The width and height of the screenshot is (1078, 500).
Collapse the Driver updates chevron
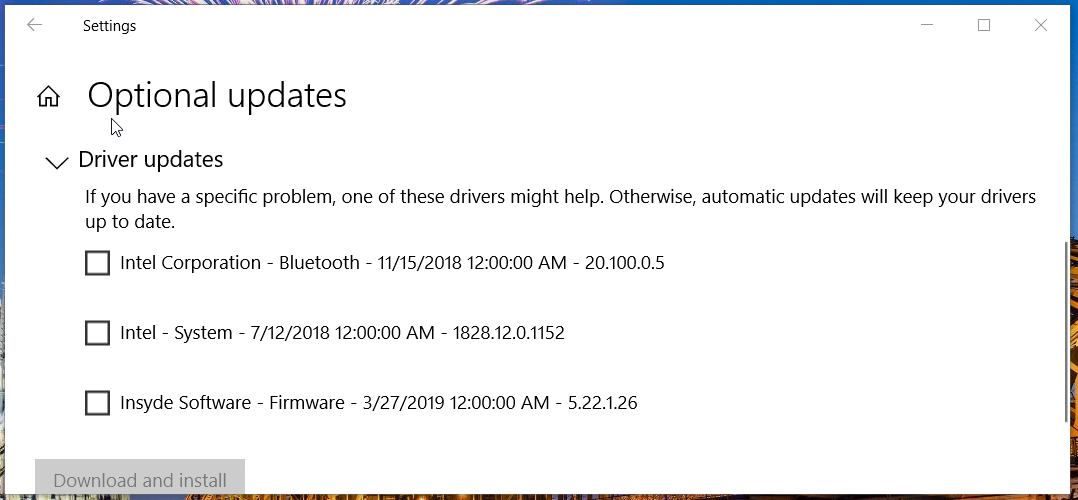(56, 162)
